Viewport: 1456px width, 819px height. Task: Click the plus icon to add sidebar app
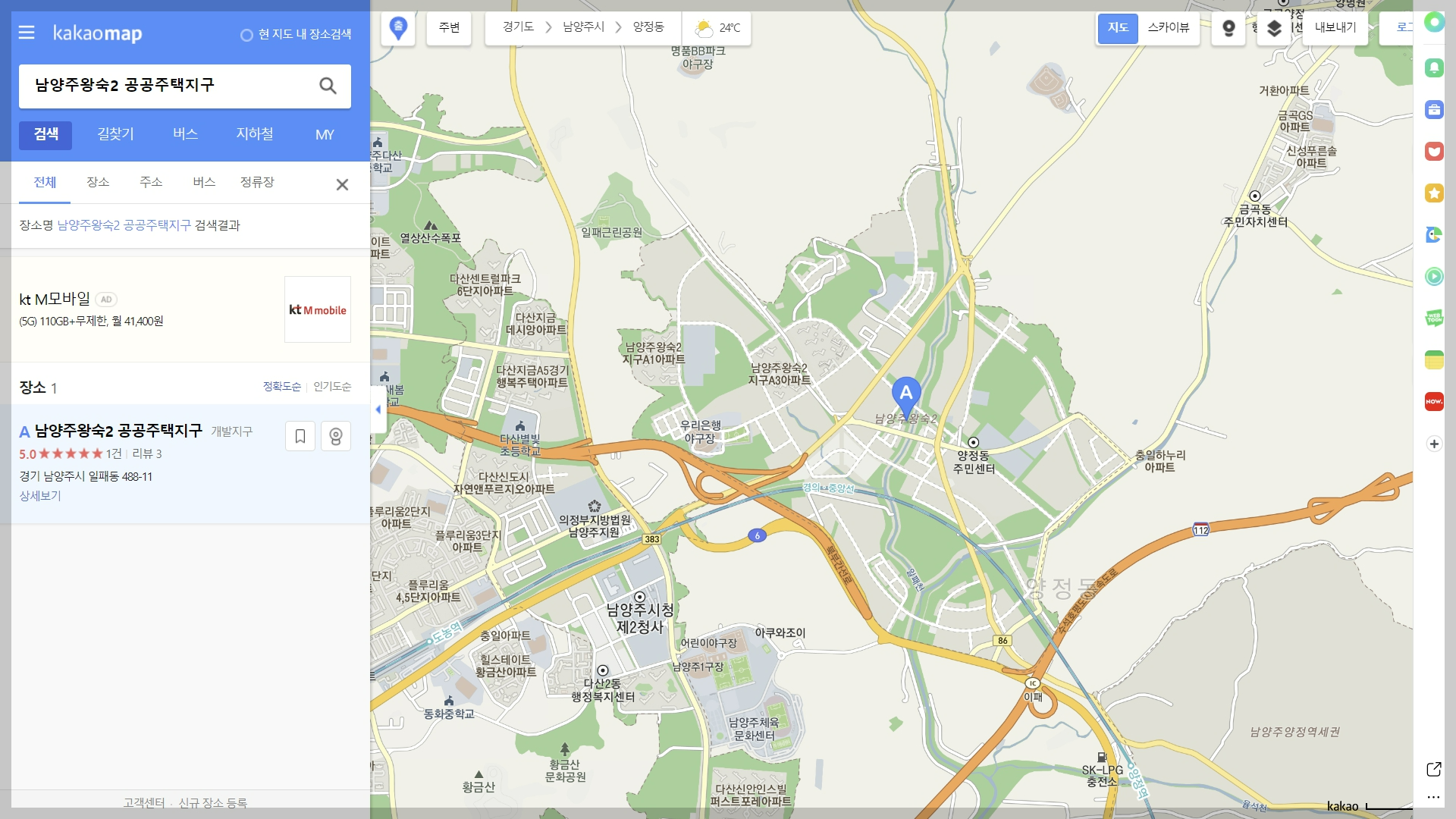point(1434,444)
